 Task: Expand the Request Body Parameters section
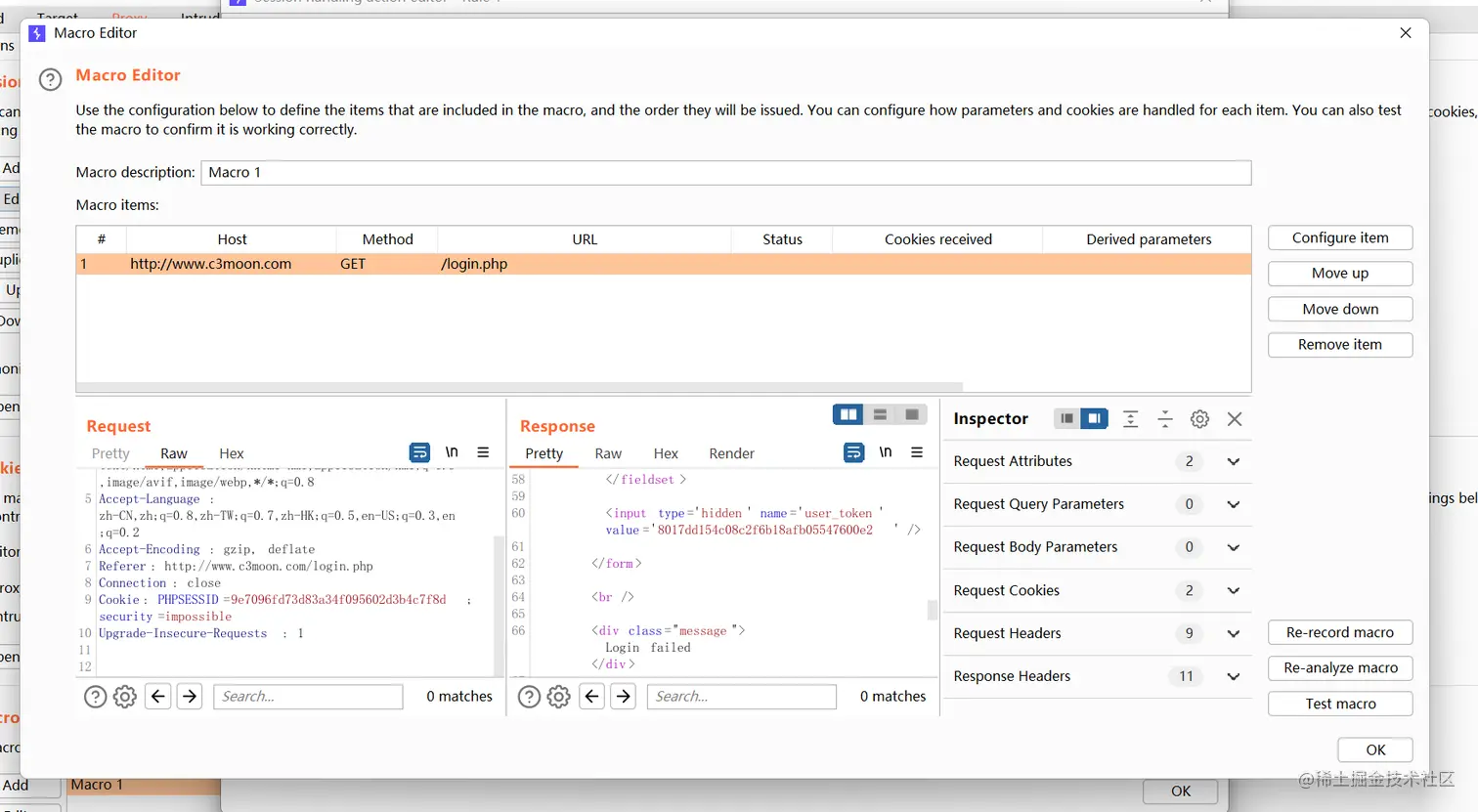(x=1234, y=548)
